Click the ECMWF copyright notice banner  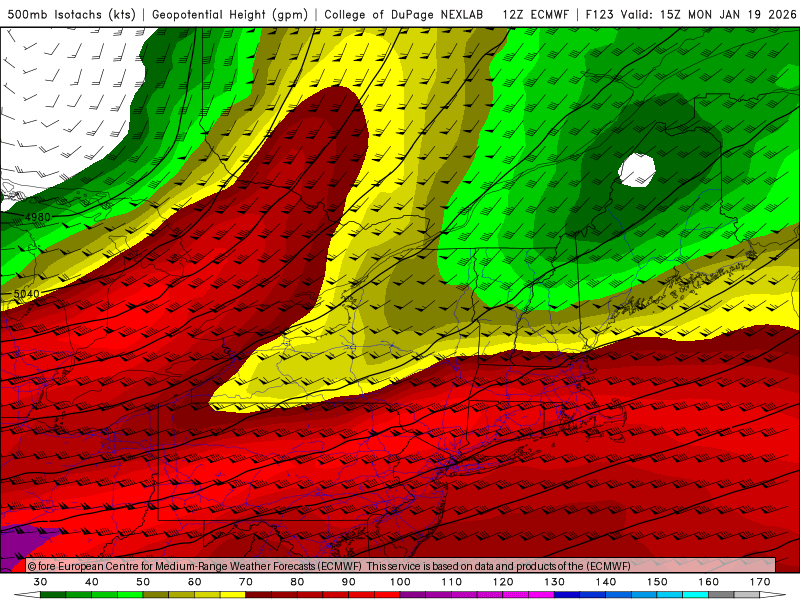(401, 566)
